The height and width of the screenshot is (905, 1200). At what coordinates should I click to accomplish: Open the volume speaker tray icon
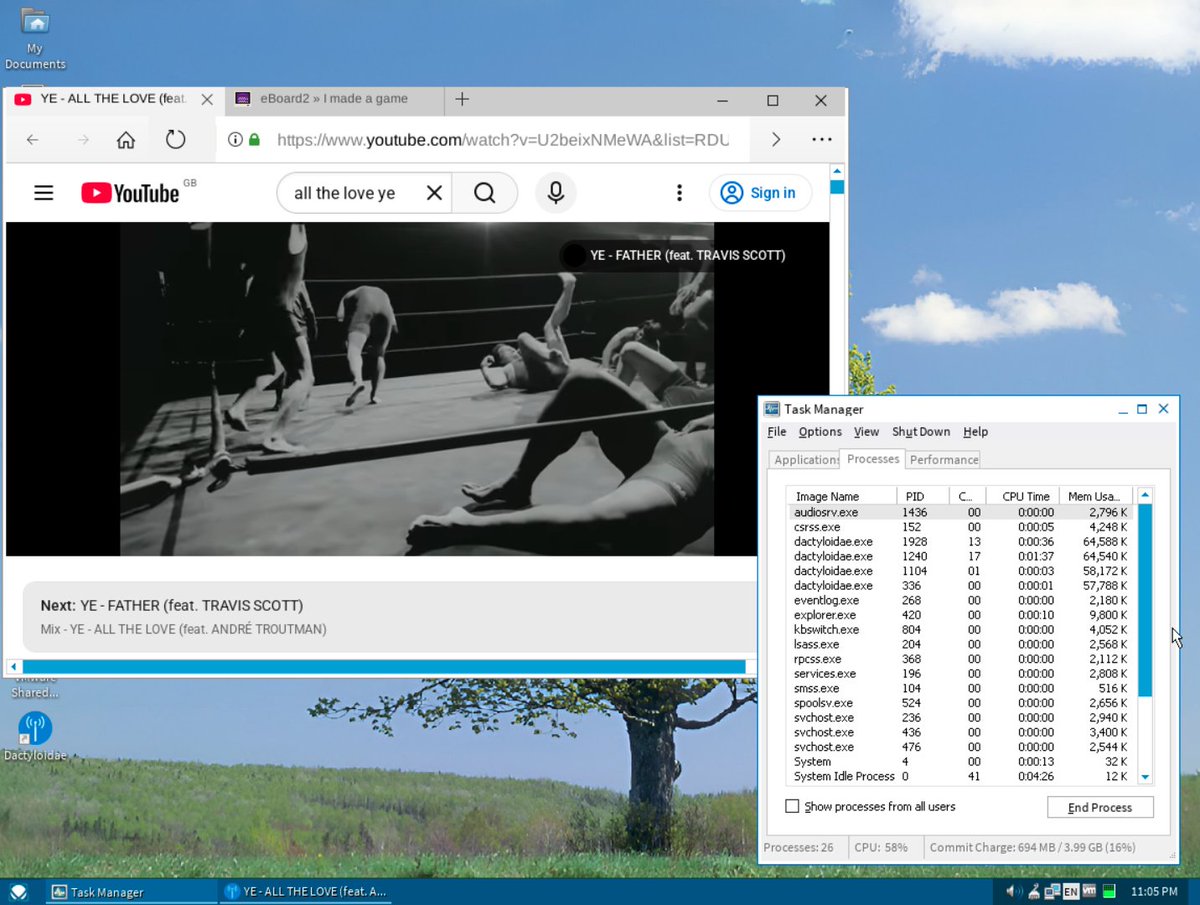(1013, 891)
